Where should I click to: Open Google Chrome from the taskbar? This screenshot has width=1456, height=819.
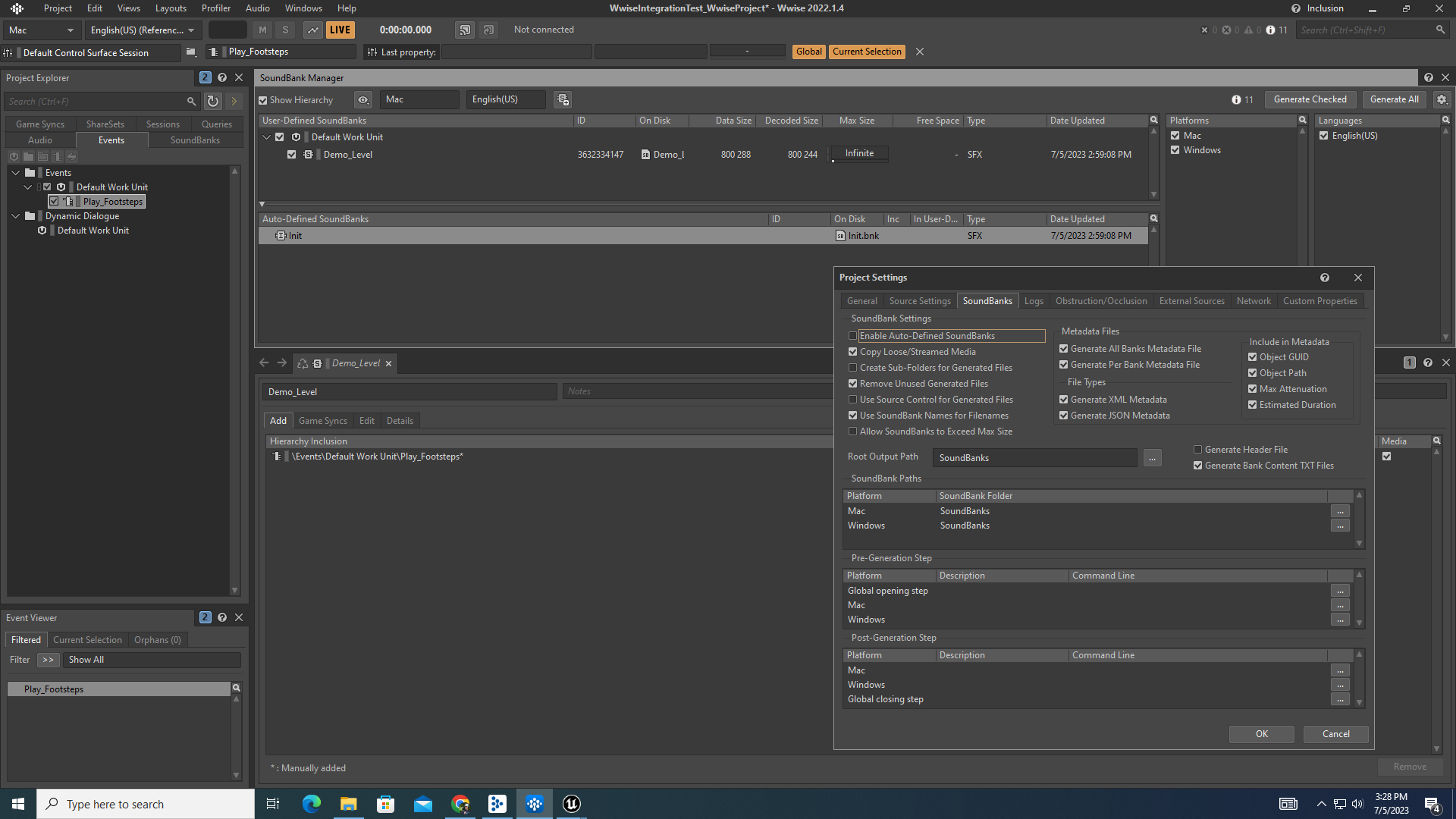460,804
